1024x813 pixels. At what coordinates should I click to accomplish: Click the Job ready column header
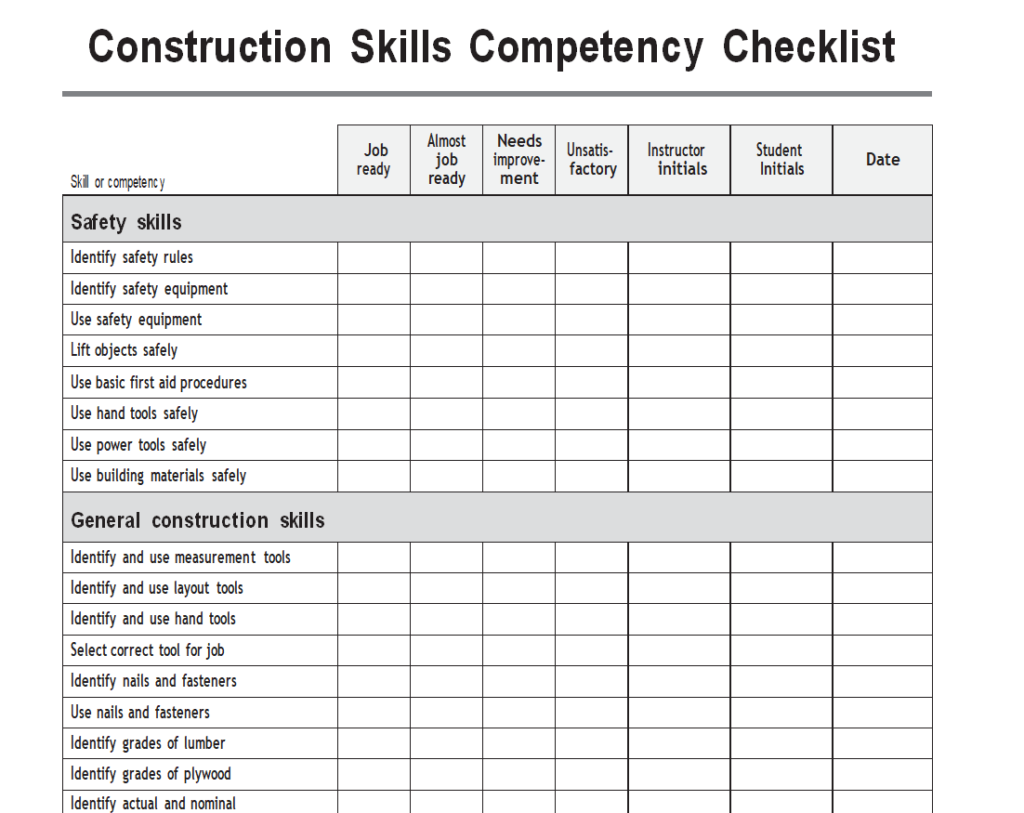[373, 160]
